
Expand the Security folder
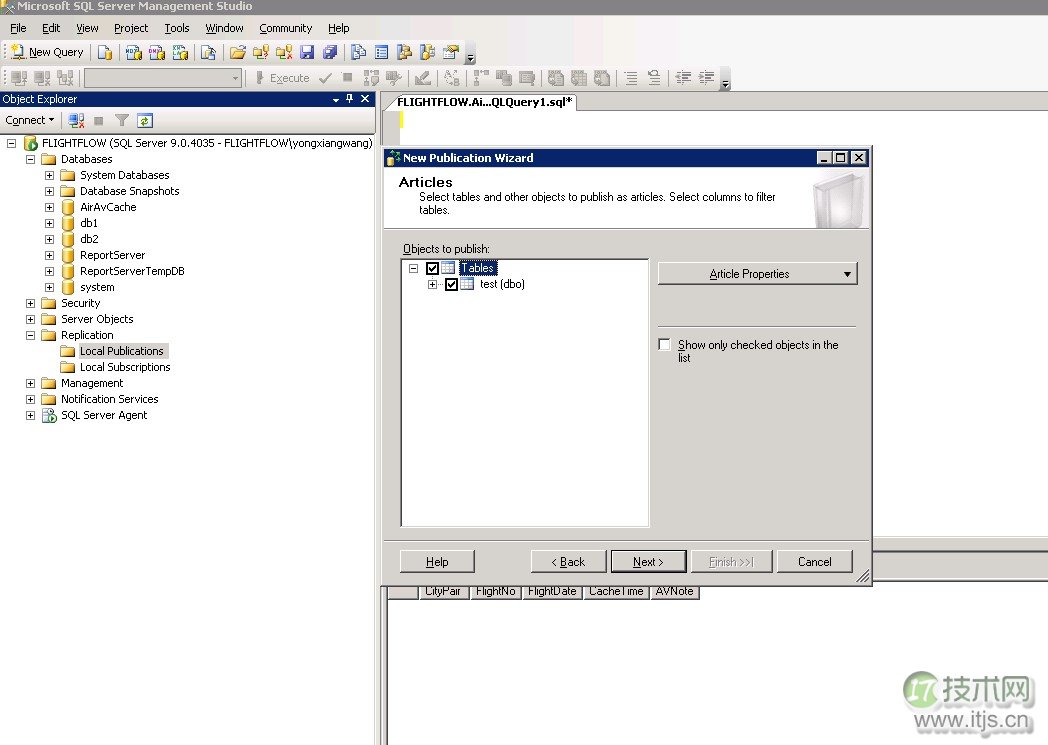(x=31, y=303)
